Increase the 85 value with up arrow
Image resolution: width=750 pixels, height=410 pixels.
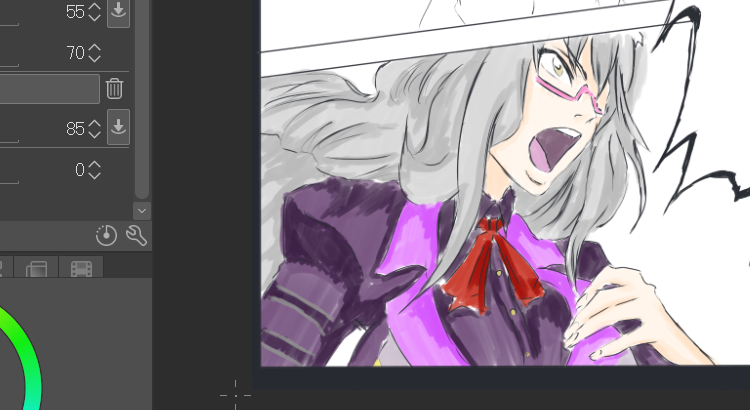(95, 123)
